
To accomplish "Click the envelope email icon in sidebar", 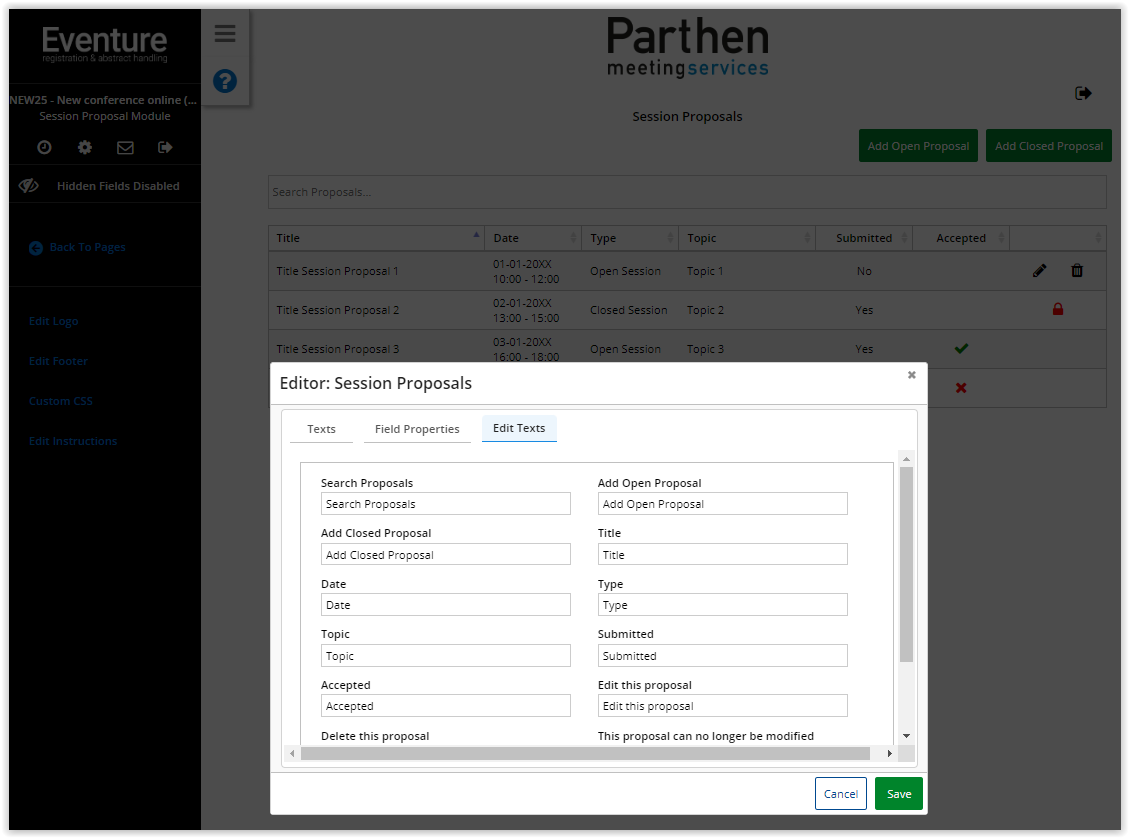I will click(124, 147).
